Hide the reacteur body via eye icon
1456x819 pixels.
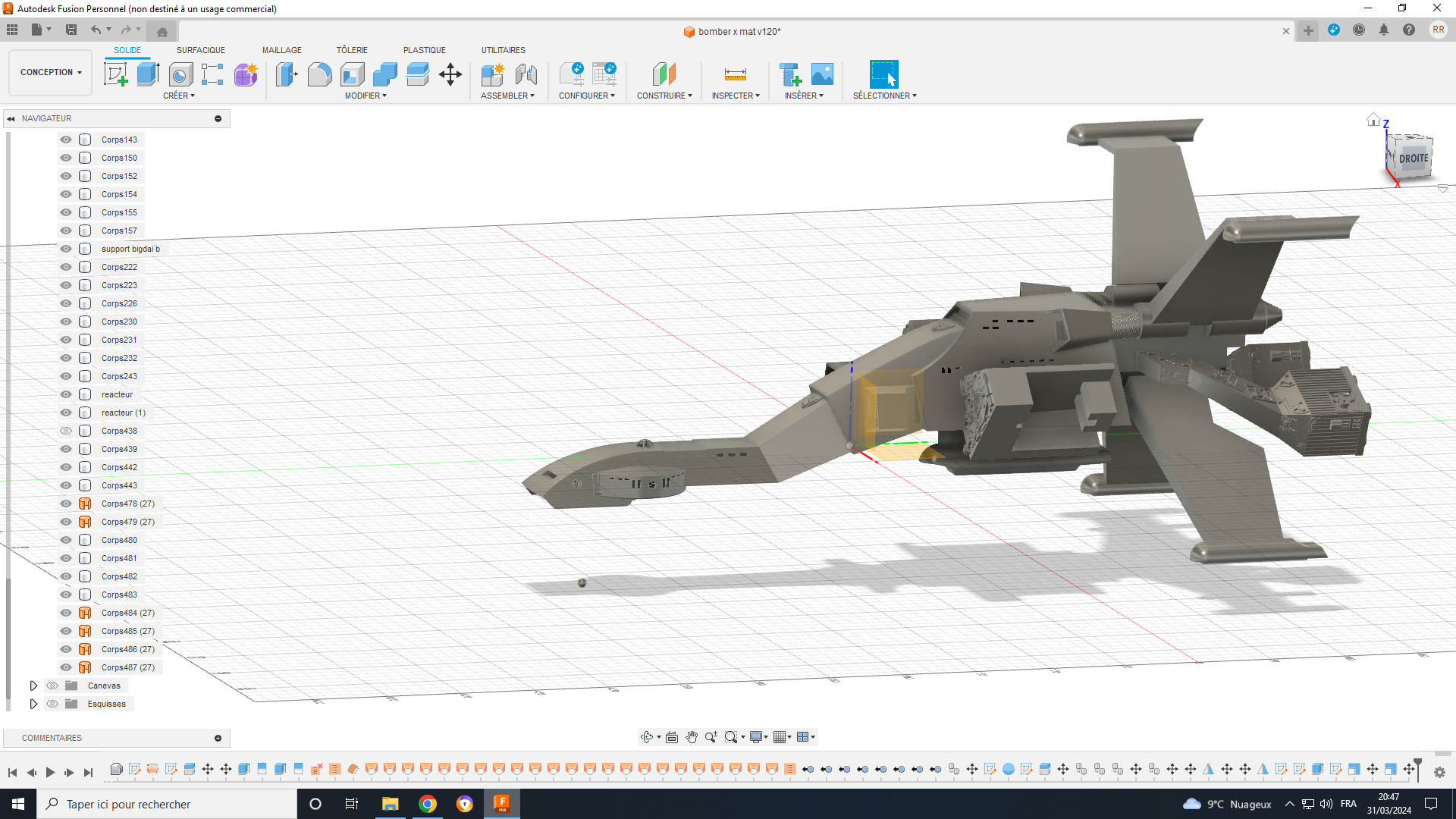[x=66, y=394]
